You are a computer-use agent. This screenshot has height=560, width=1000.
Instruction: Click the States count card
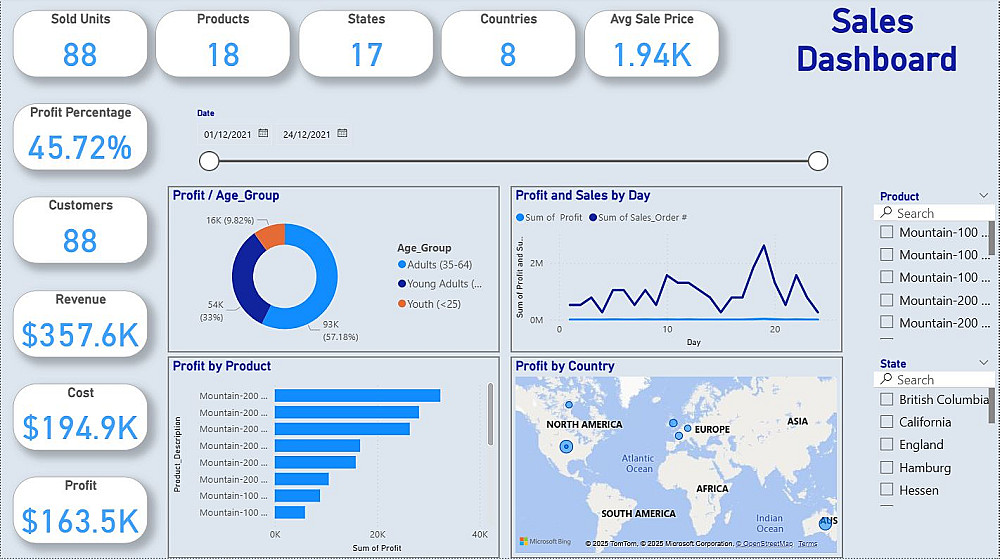pyautogui.click(x=366, y=43)
